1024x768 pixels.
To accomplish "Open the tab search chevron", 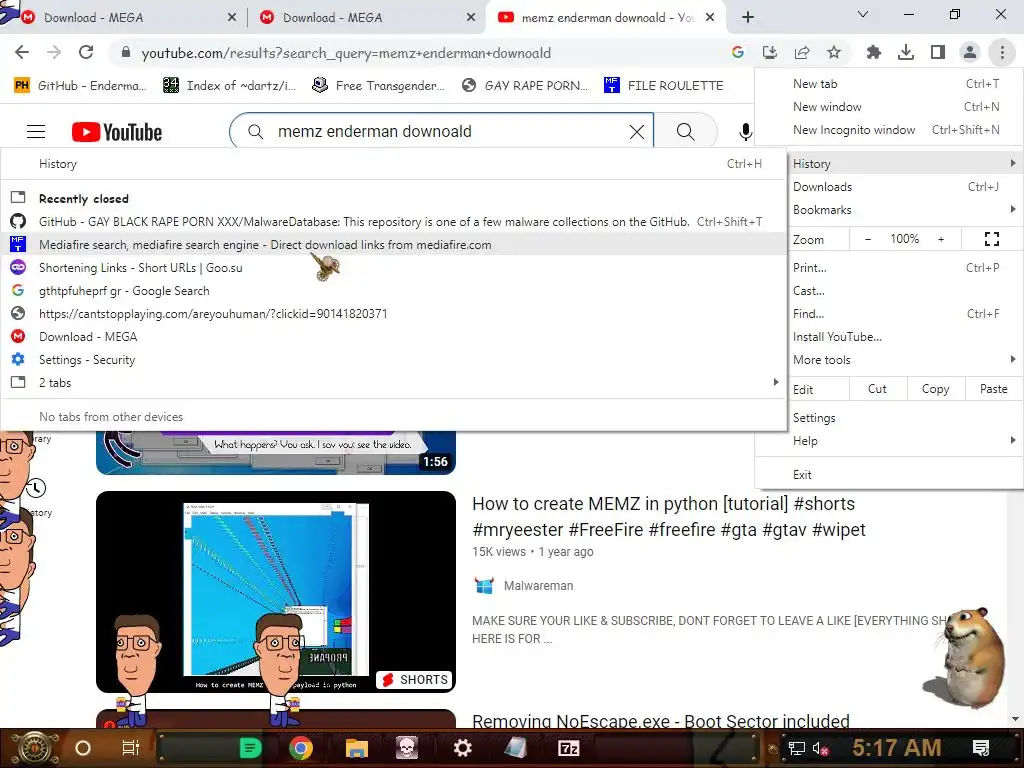I will 863,14.
